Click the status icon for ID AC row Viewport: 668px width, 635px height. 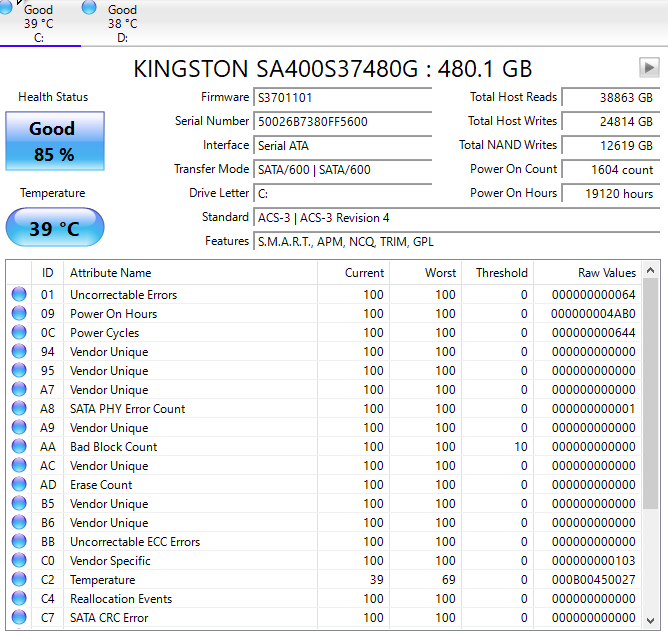point(19,465)
